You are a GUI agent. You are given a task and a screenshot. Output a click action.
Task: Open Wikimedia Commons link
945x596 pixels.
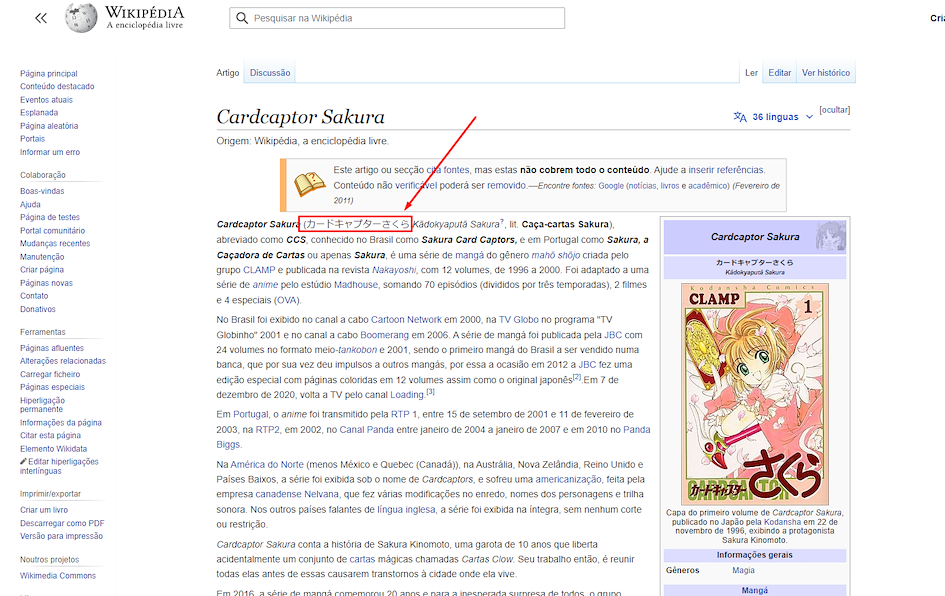click(x=58, y=576)
